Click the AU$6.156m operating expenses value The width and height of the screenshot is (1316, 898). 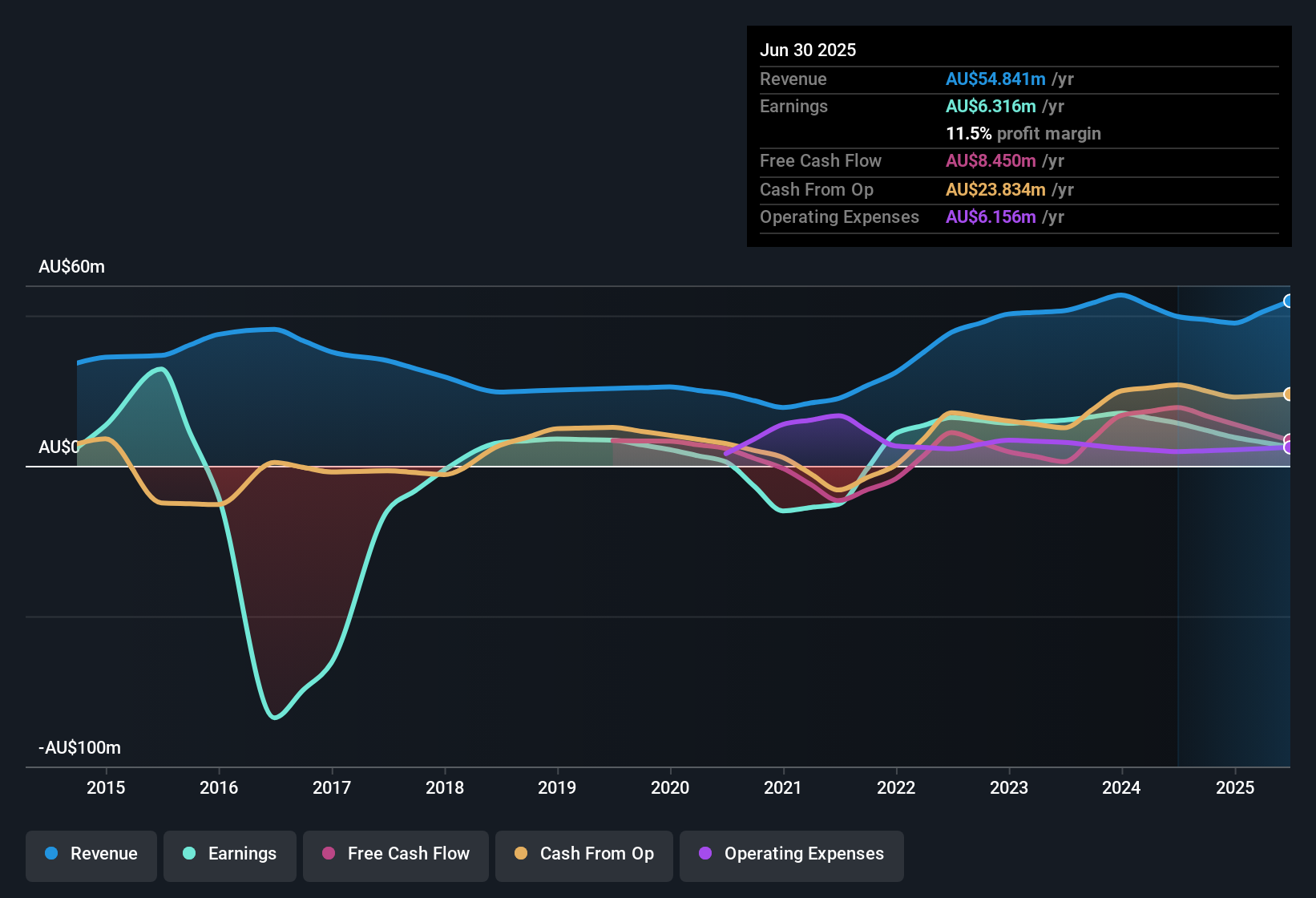tap(991, 216)
